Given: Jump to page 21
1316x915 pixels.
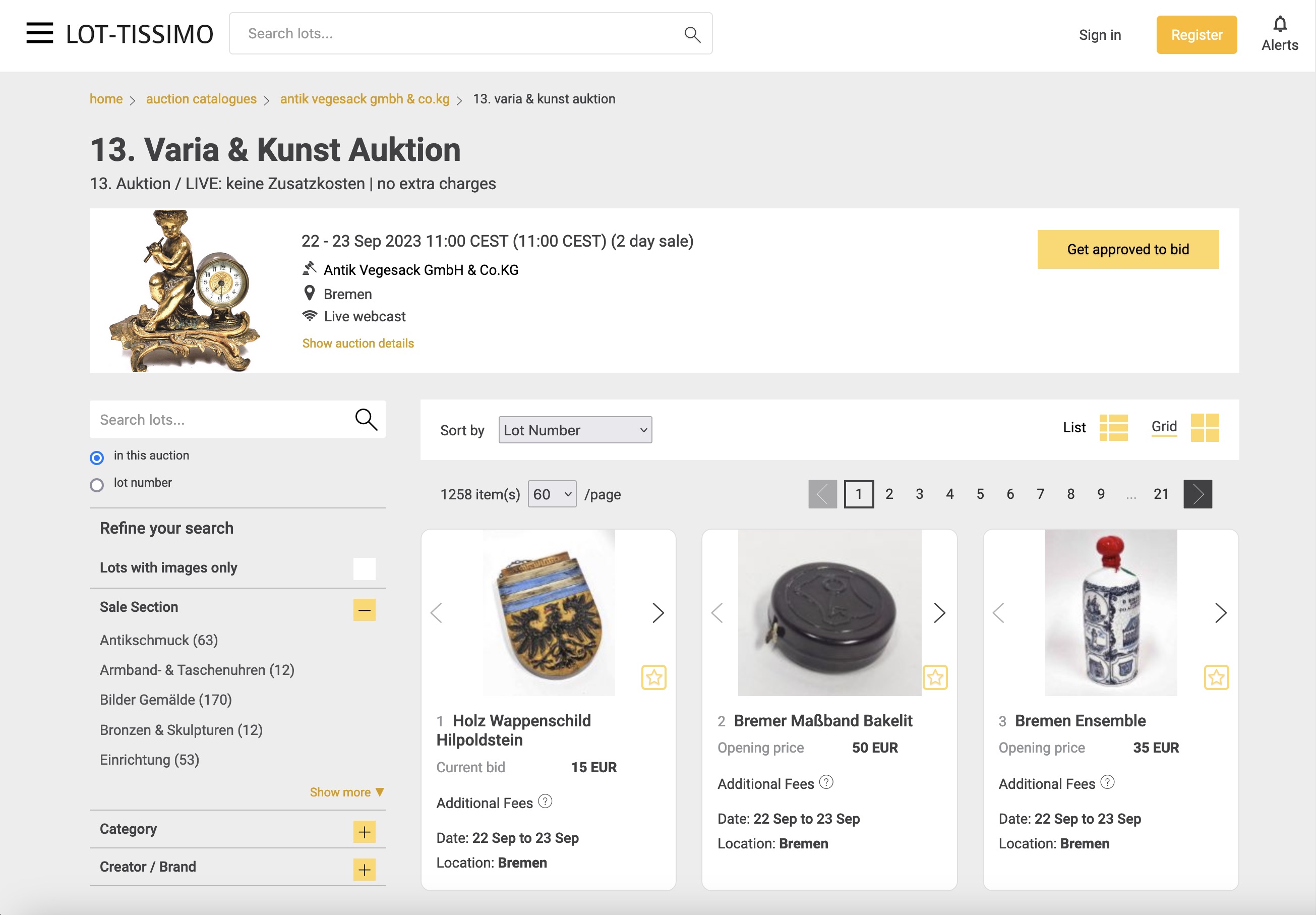Looking at the screenshot, I should coord(1161,494).
